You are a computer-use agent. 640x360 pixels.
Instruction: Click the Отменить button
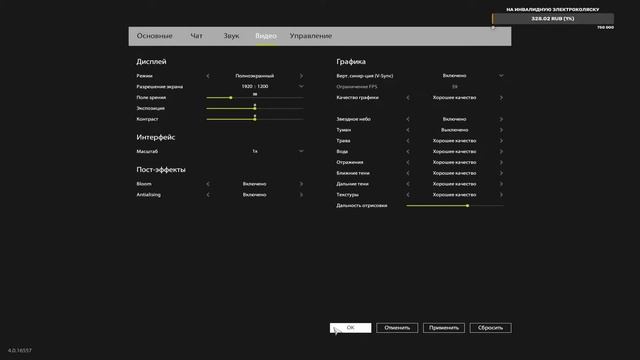[397, 328]
